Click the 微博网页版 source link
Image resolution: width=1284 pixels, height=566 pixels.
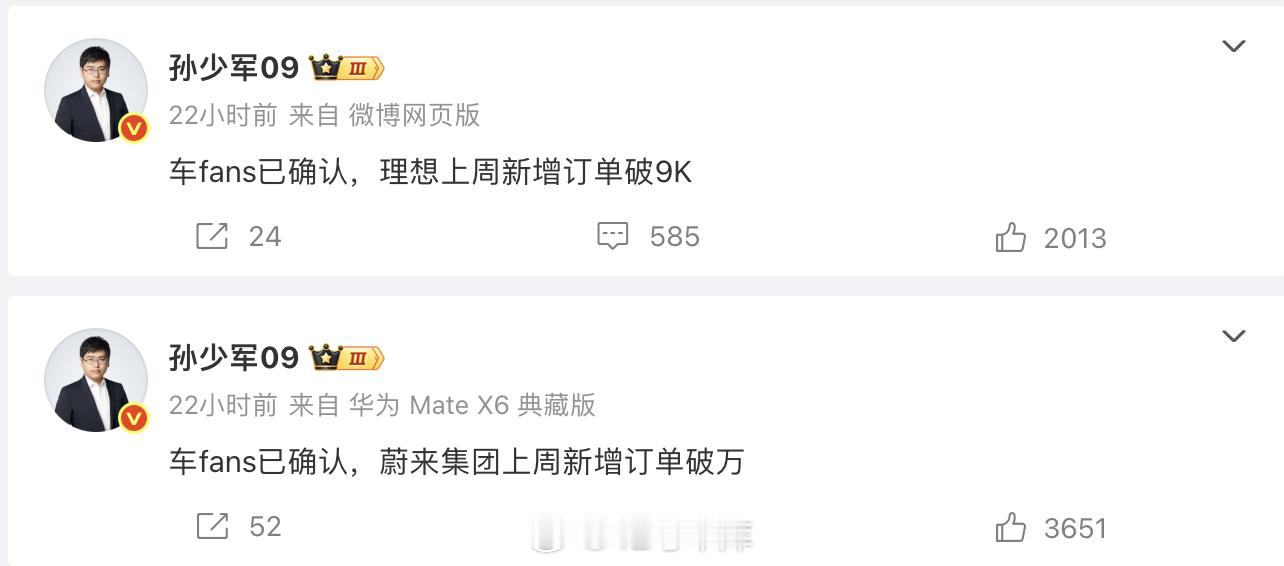click(415, 115)
